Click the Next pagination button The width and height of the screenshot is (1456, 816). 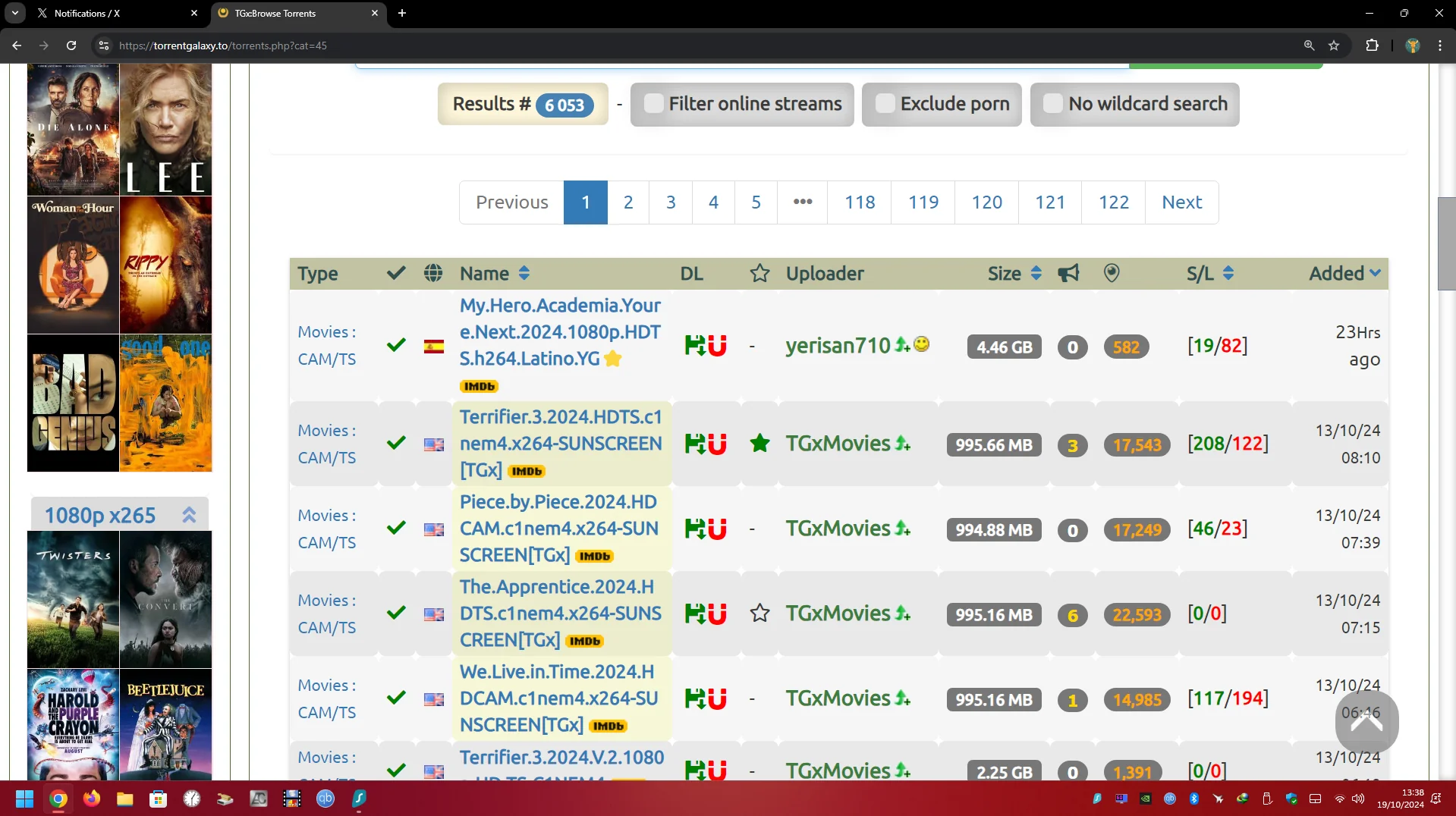coord(1181,202)
